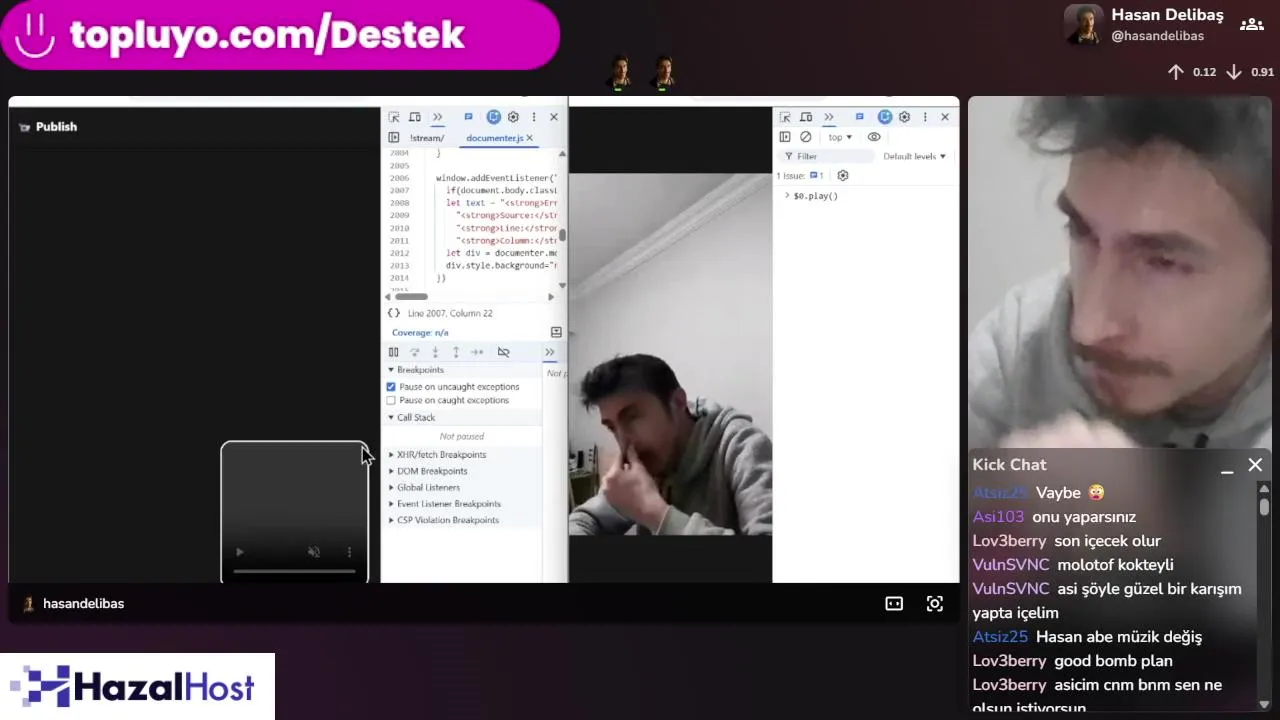Image resolution: width=1280 pixels, height=720 pixels.
Task: Click the code editor horizontal scrollbar
Action: point(411,296)
